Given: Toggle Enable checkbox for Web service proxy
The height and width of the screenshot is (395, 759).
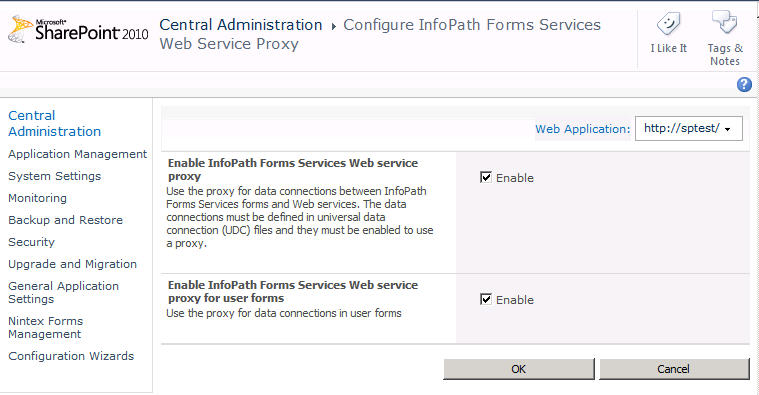Looking at the screenshot, I should (x=486, y=177).
